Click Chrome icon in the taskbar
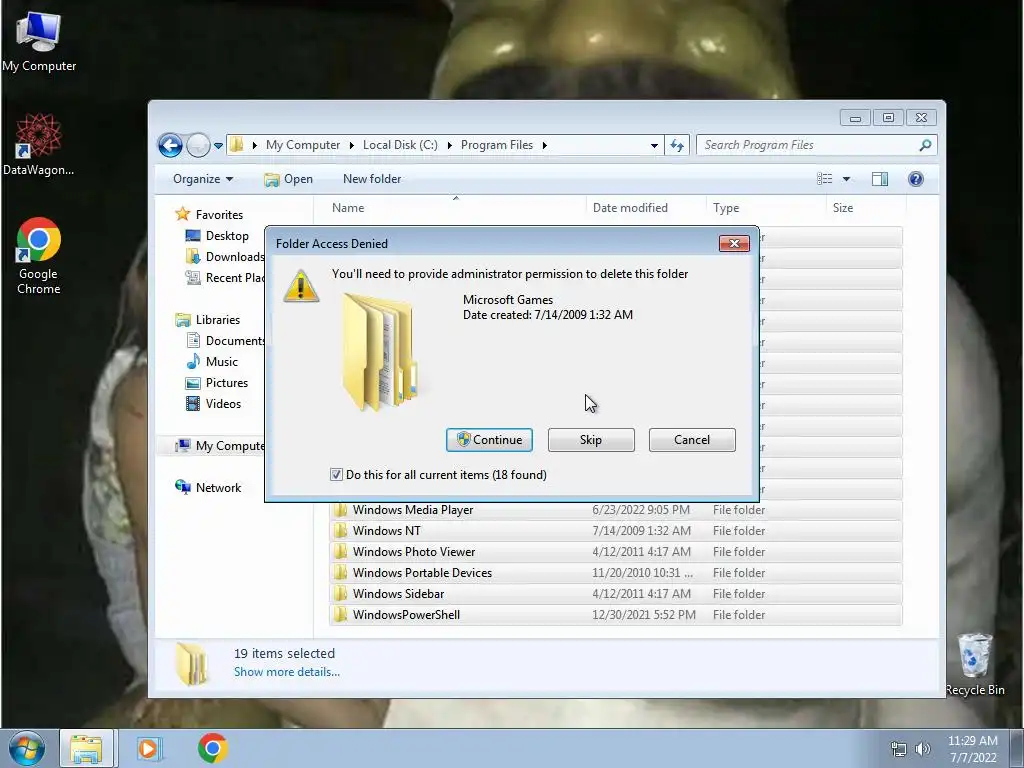 [212, 748]
